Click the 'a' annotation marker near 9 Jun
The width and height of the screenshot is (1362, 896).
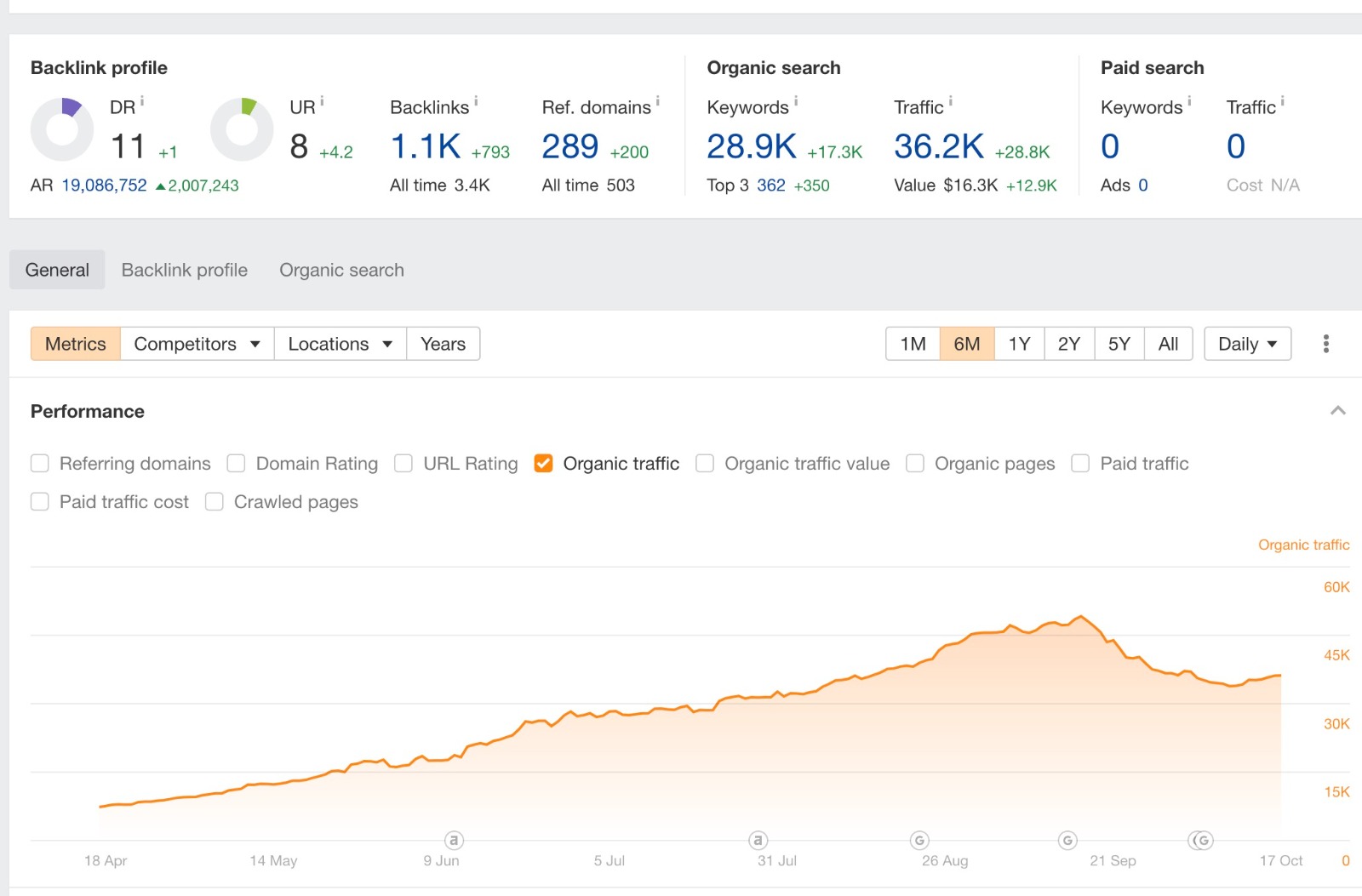(x=455, y=841)
